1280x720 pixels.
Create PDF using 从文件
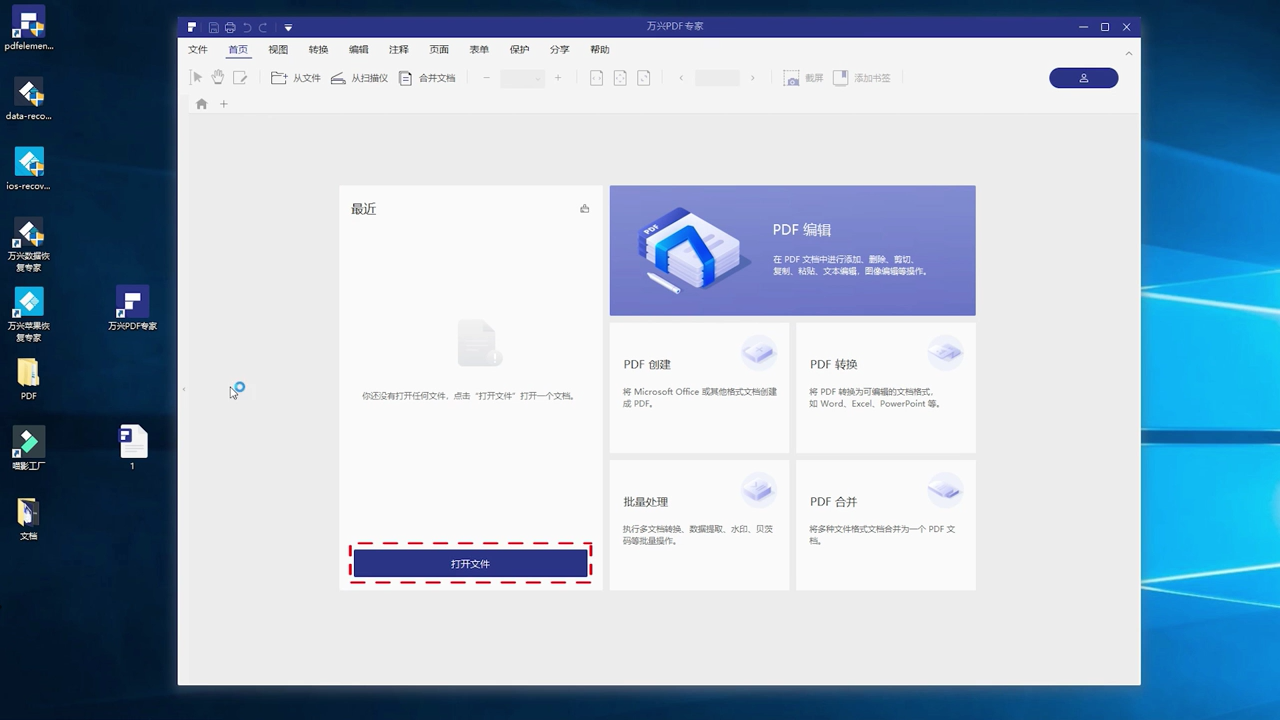click(x=296, y=78)
